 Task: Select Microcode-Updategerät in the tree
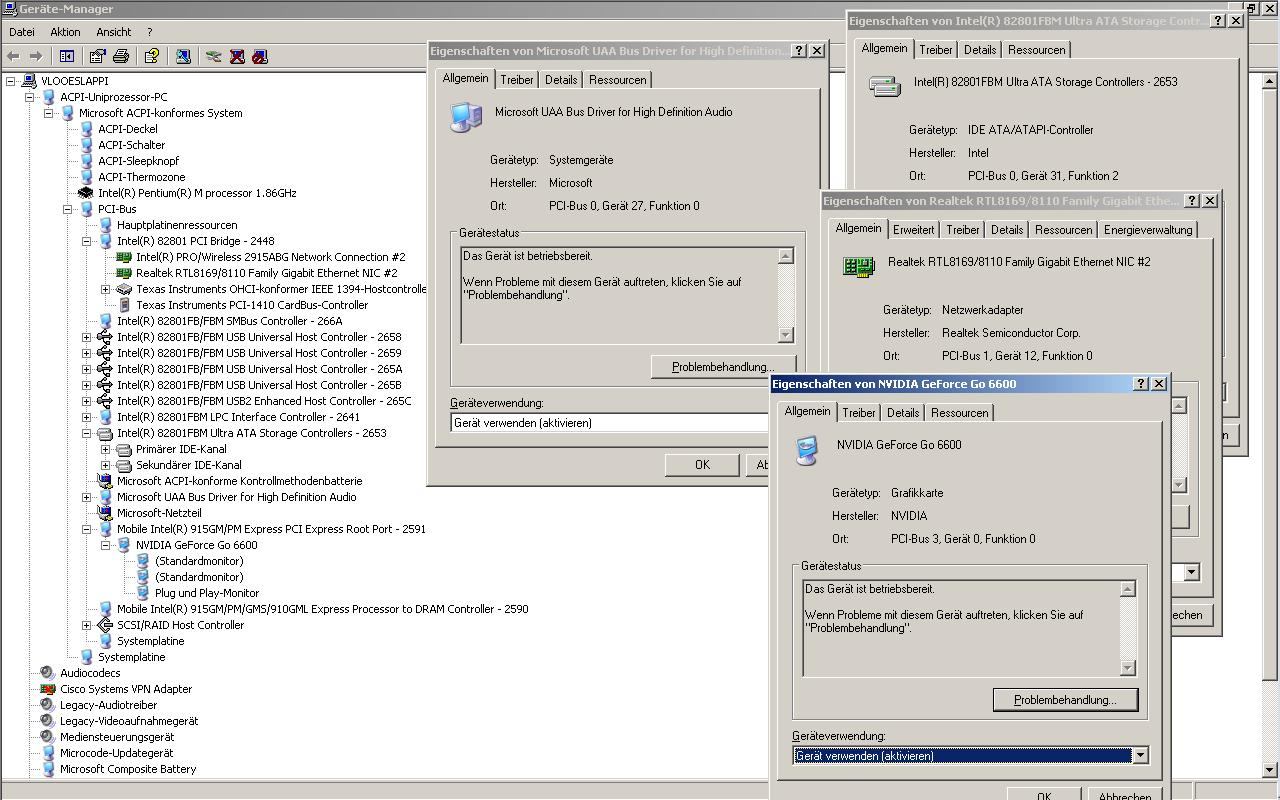point(116,753)
